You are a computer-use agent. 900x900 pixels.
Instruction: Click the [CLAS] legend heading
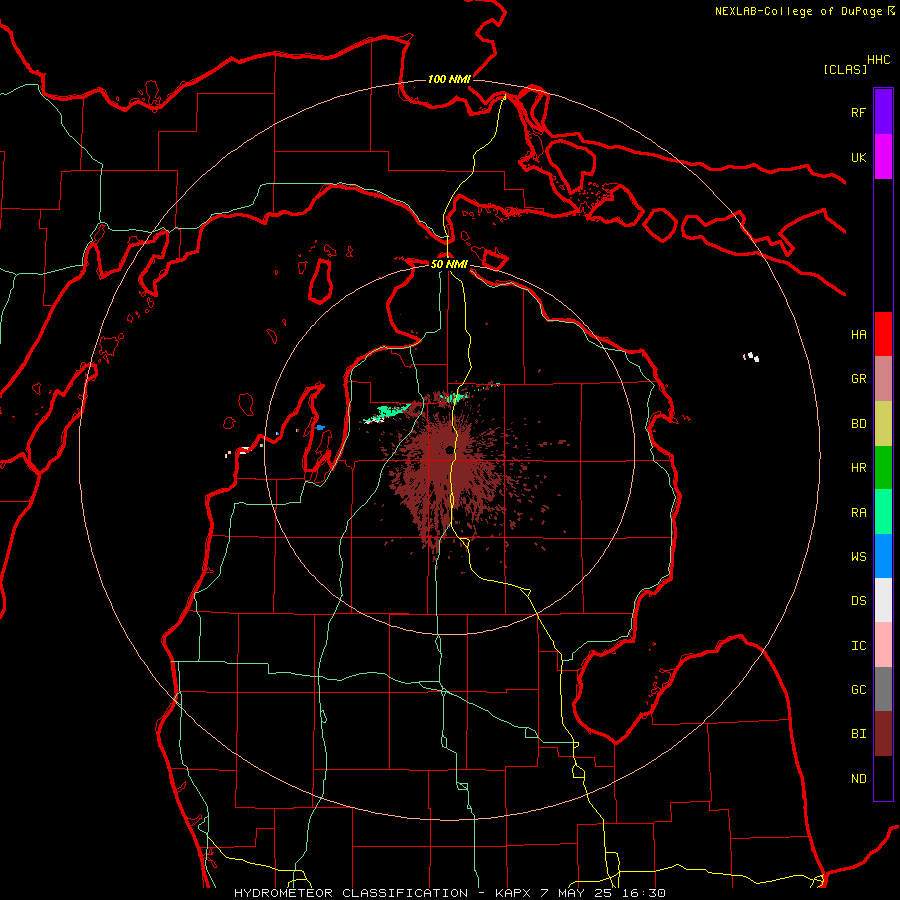(x=845, y=69)
